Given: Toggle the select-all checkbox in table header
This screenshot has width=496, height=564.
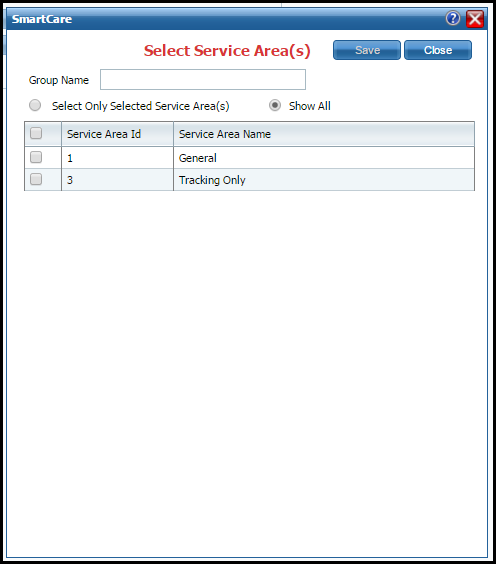Looking at the screenshot, I should pos(36,133).
